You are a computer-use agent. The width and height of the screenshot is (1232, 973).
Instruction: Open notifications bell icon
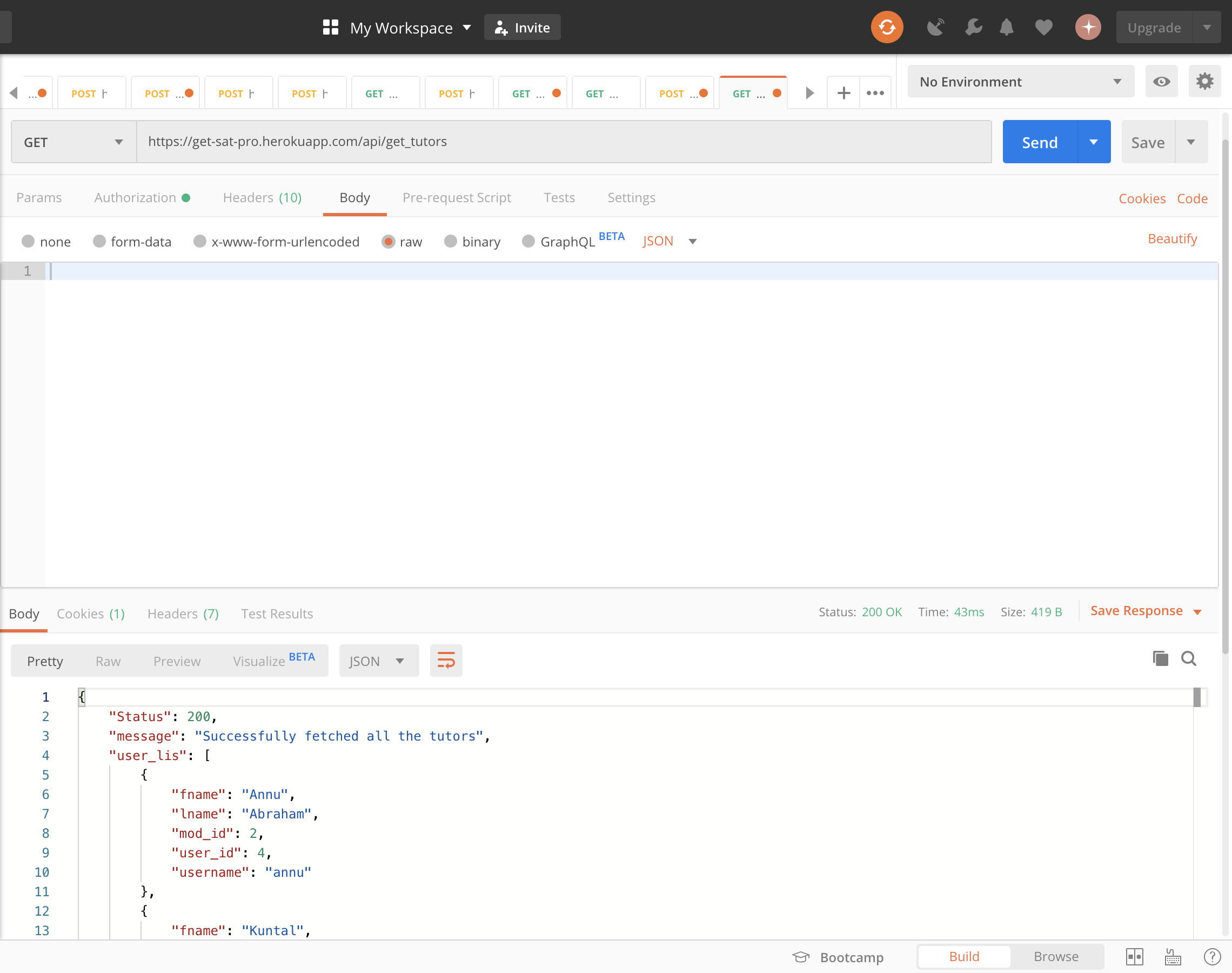click(x=1007, y=28)
